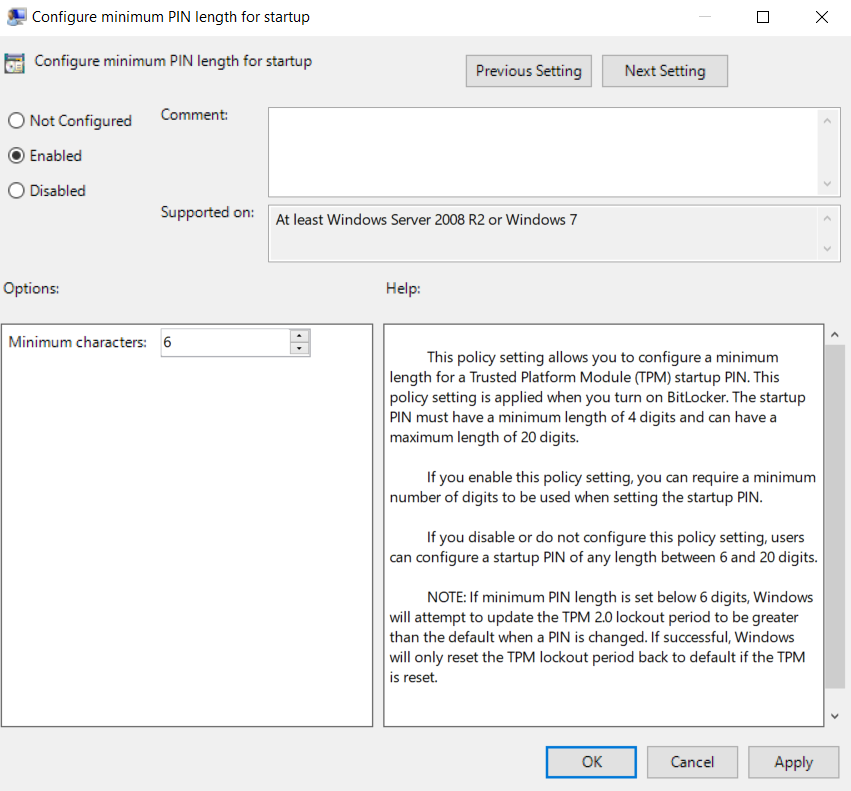Select the Not Configured radio button
The image size is (851, 791).
point(16,120)
